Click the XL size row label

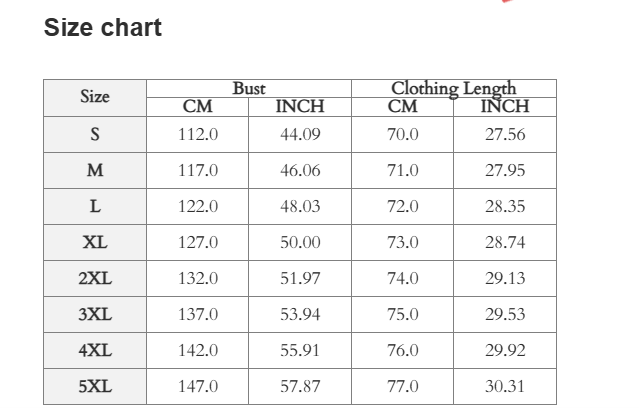pos(95,243)
